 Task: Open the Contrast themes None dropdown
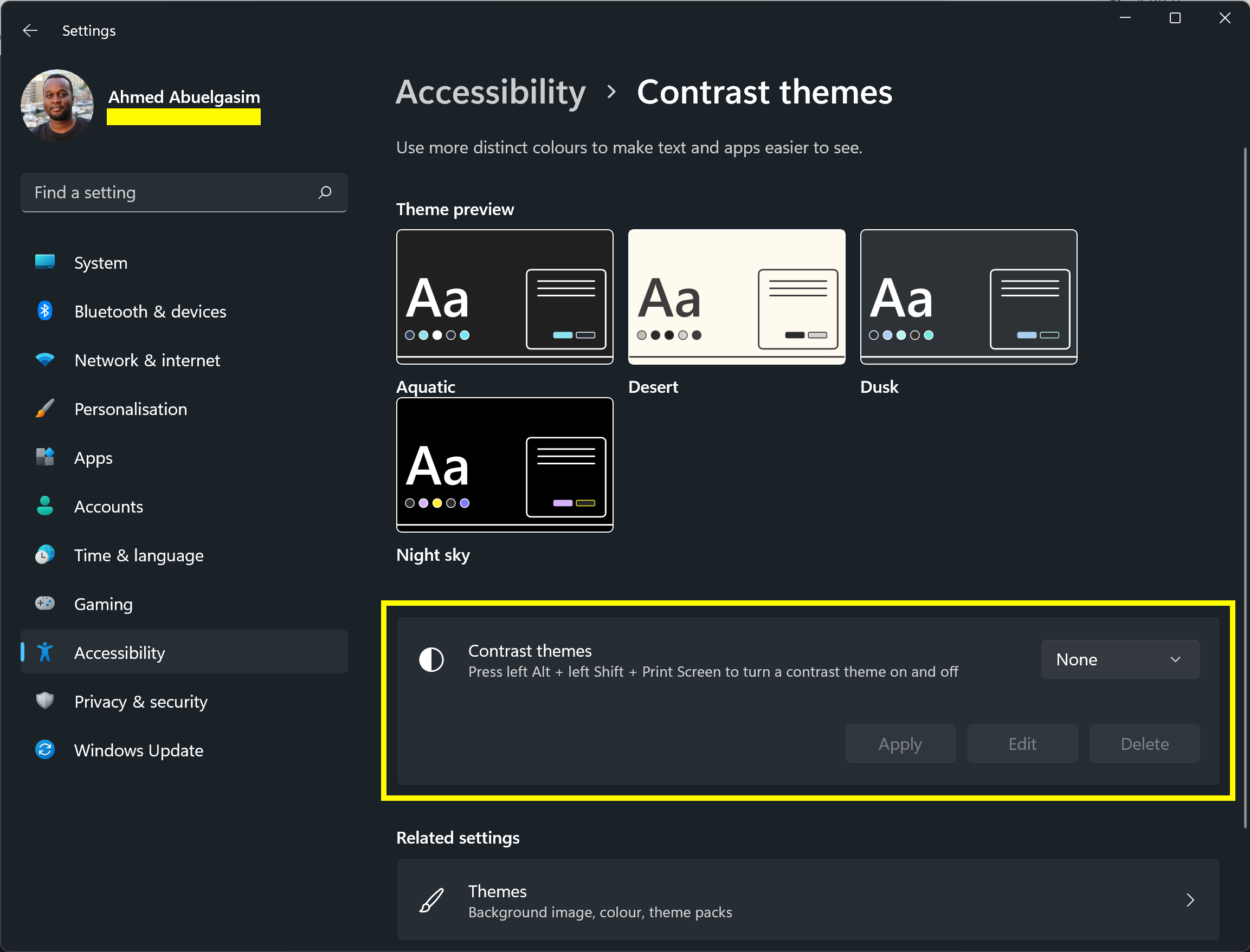1119,659
